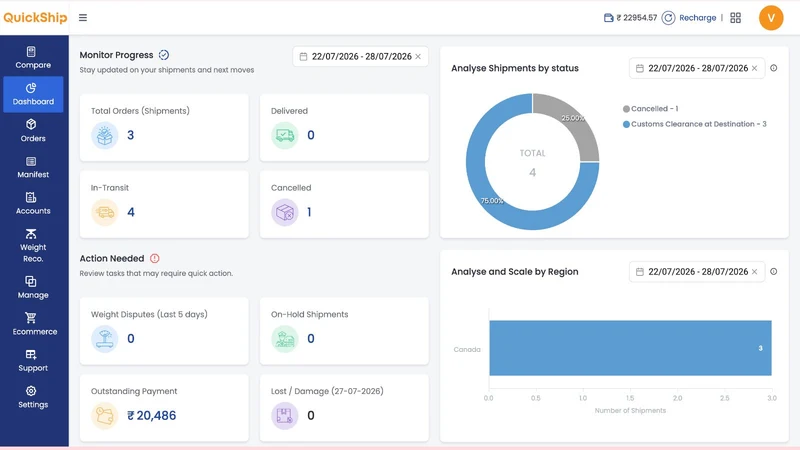Open the Weight Disputes (Last 5 days) card

coord(164,331)
